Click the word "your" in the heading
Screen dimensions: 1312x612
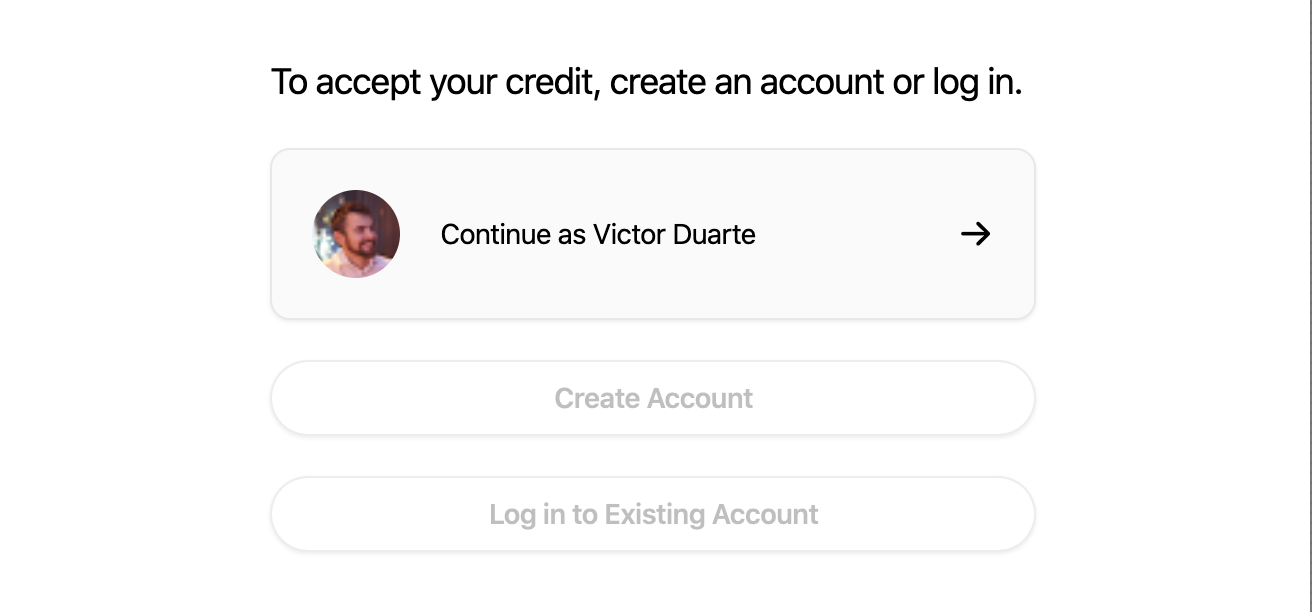click(463, 82)
